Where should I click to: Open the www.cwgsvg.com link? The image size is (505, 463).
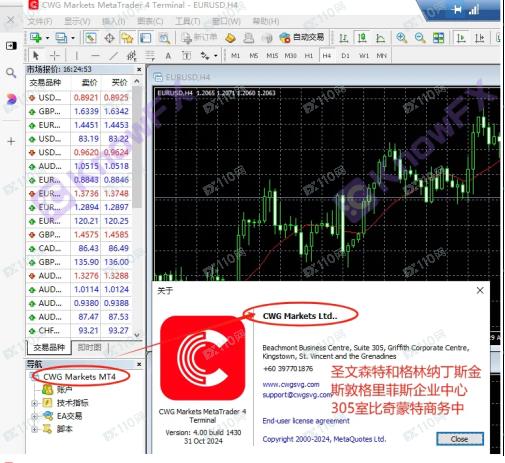291,384
